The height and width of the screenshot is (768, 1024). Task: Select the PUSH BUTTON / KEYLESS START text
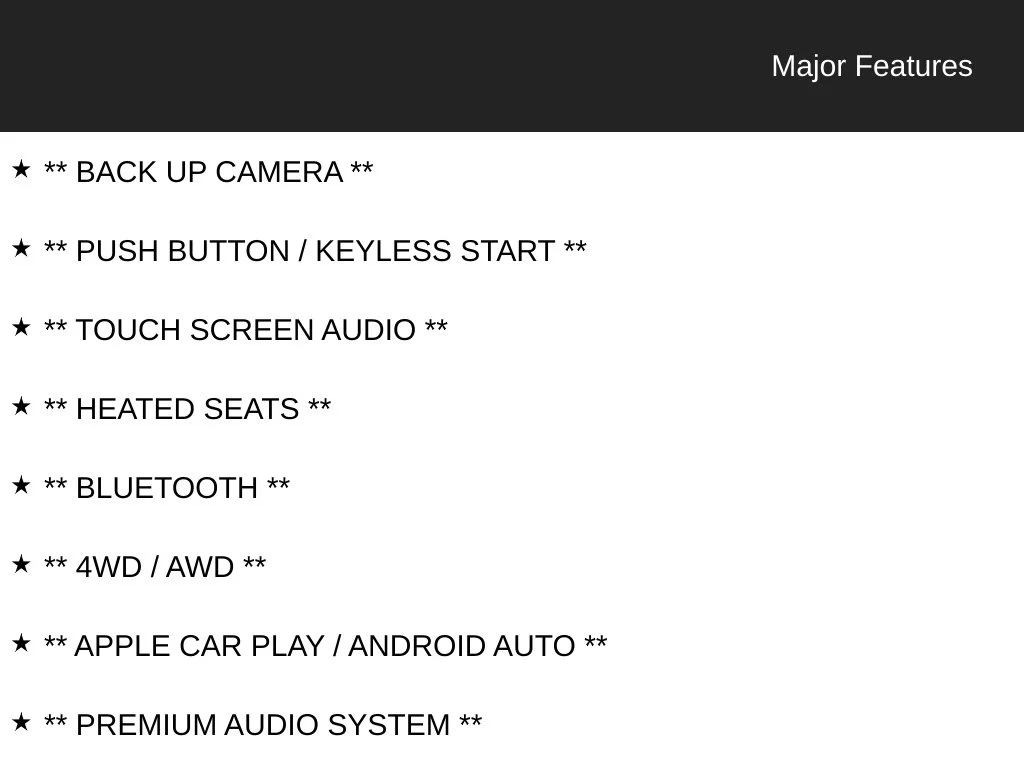(315, 251)
